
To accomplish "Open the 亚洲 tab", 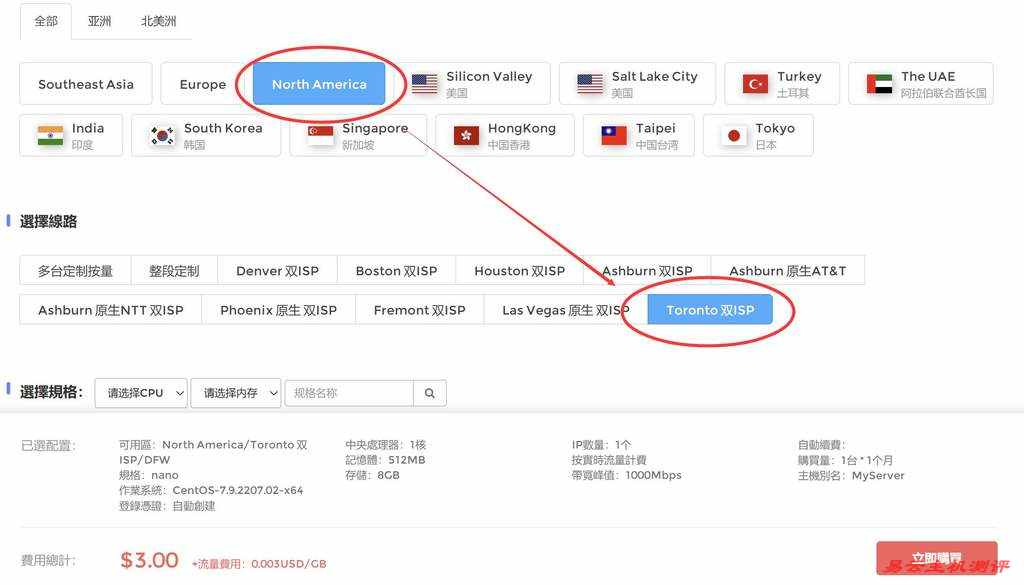I will 99,22.
